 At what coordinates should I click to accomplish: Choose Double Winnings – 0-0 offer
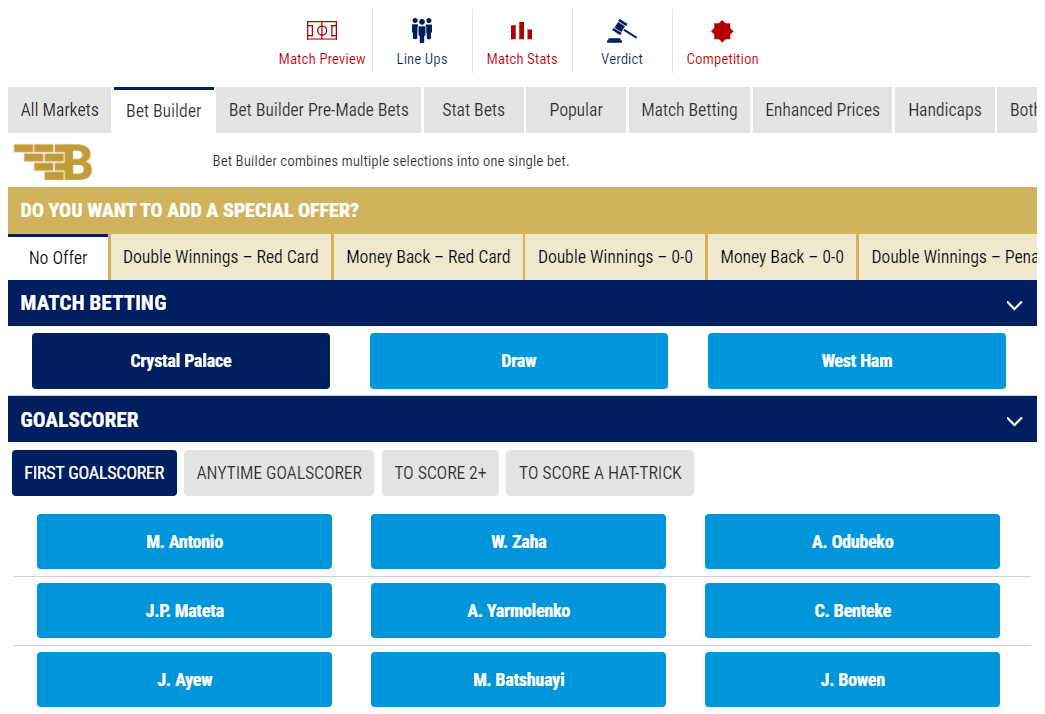point(615,257)
